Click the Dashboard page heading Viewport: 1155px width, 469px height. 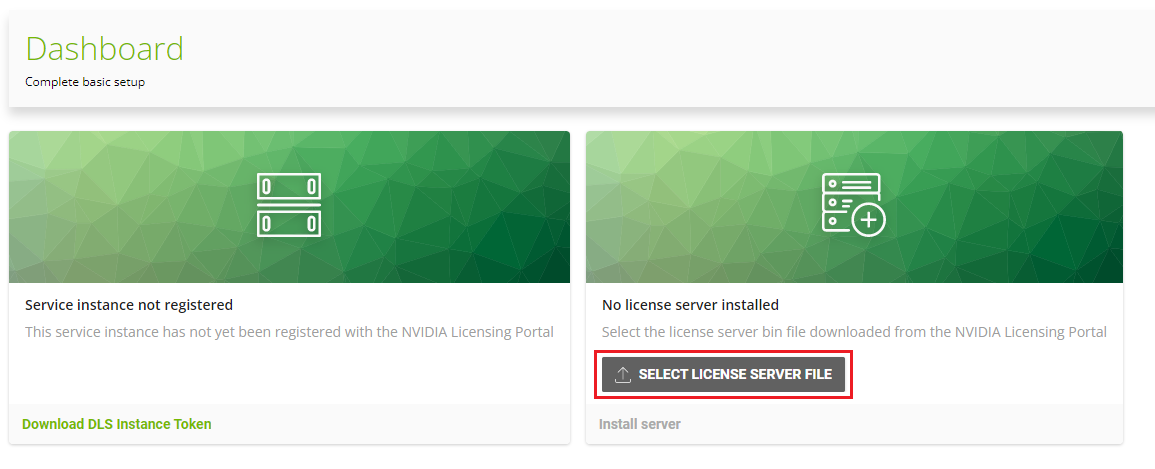(x=104, y=49)
